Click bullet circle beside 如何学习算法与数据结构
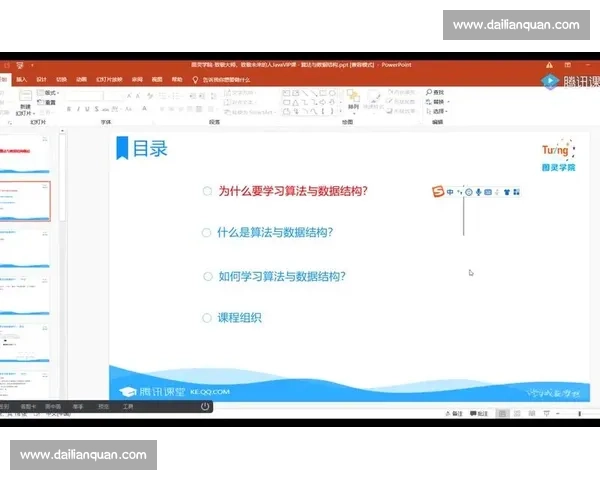This screenshot has width=600, height=480. (x=208, y=276)
